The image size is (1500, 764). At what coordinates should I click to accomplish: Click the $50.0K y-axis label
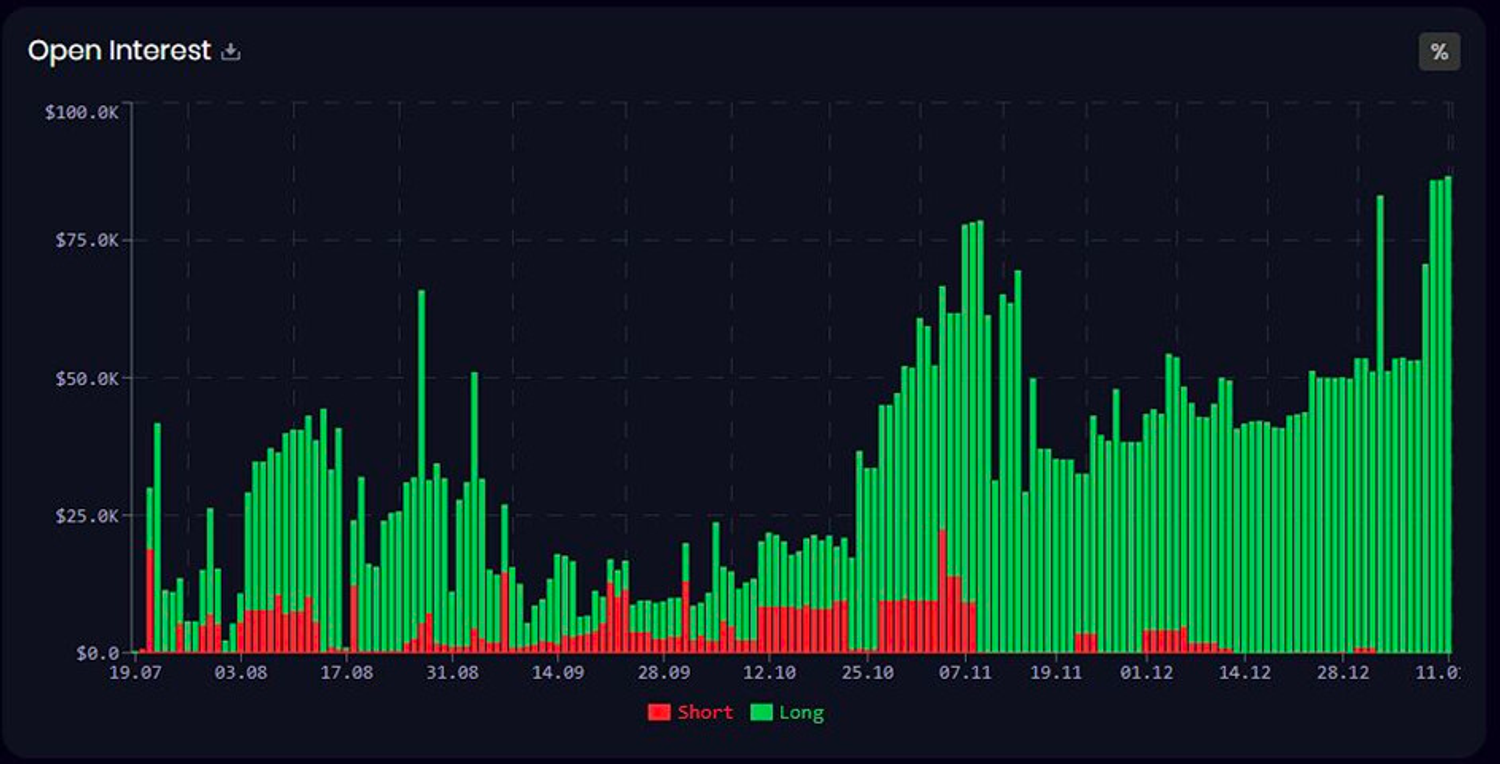pos(85,379)
